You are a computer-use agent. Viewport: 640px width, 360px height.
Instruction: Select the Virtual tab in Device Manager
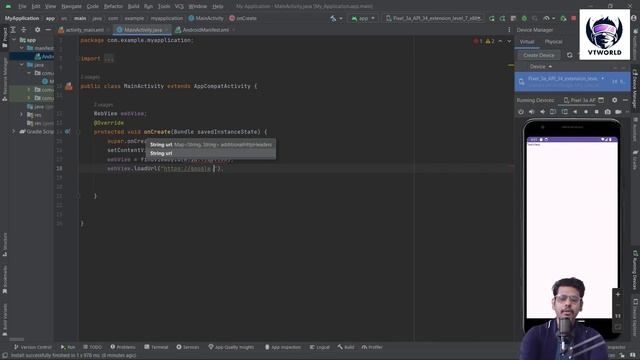tap(527, 42)
